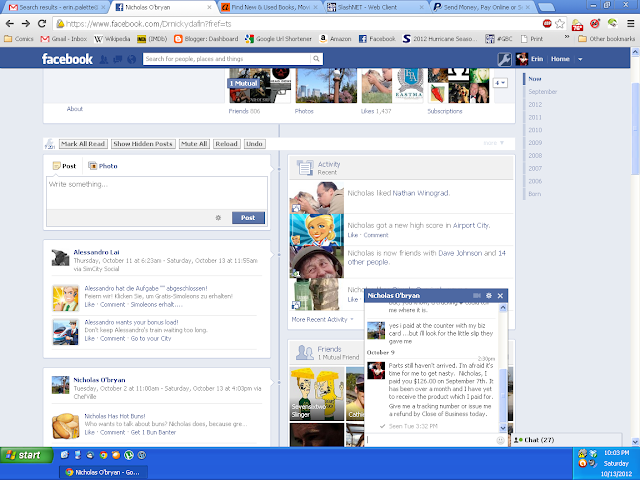Click the Friends box silhouette icon
Image resolution: width=640 pixels, height=480 pixels.
[305, 352]
